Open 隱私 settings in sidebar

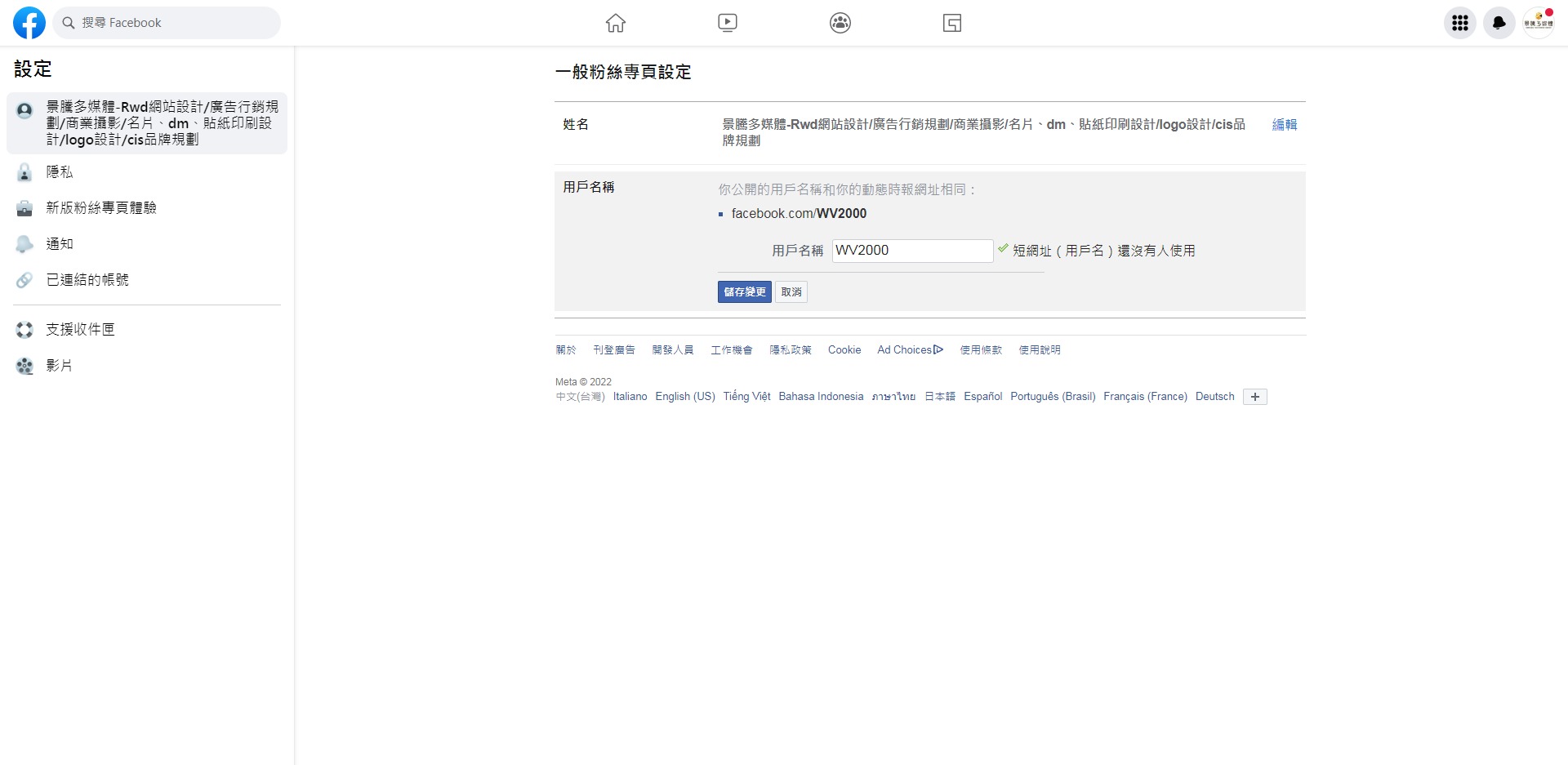pyautogui.click(x=147, y=172)
